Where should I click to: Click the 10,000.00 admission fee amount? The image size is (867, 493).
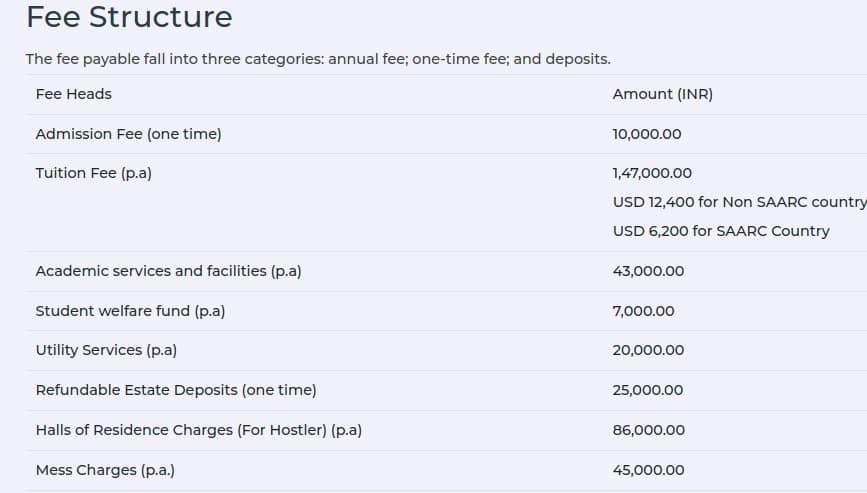[x=647, y=134]
